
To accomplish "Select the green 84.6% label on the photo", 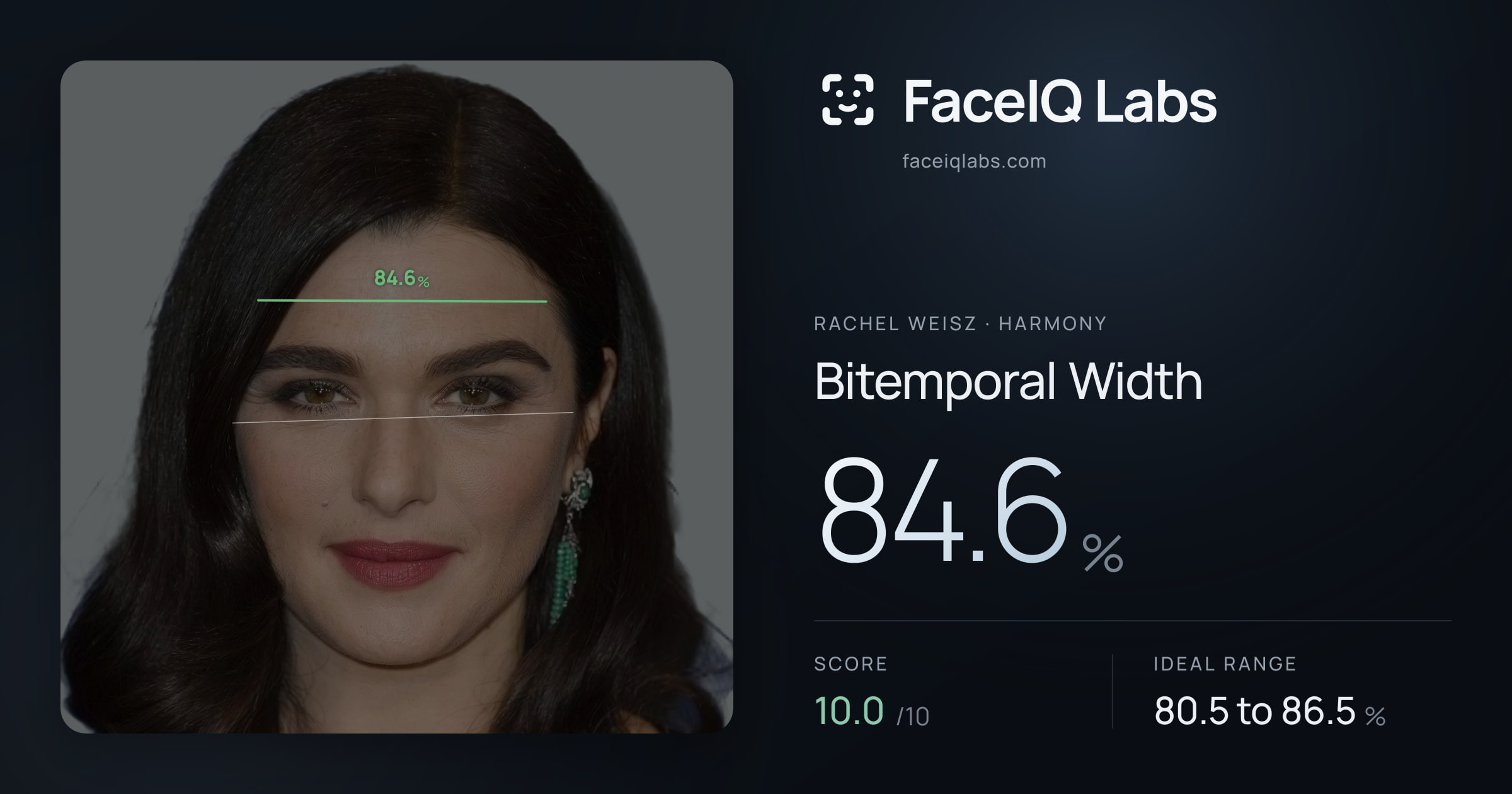I will click(401, 278).
